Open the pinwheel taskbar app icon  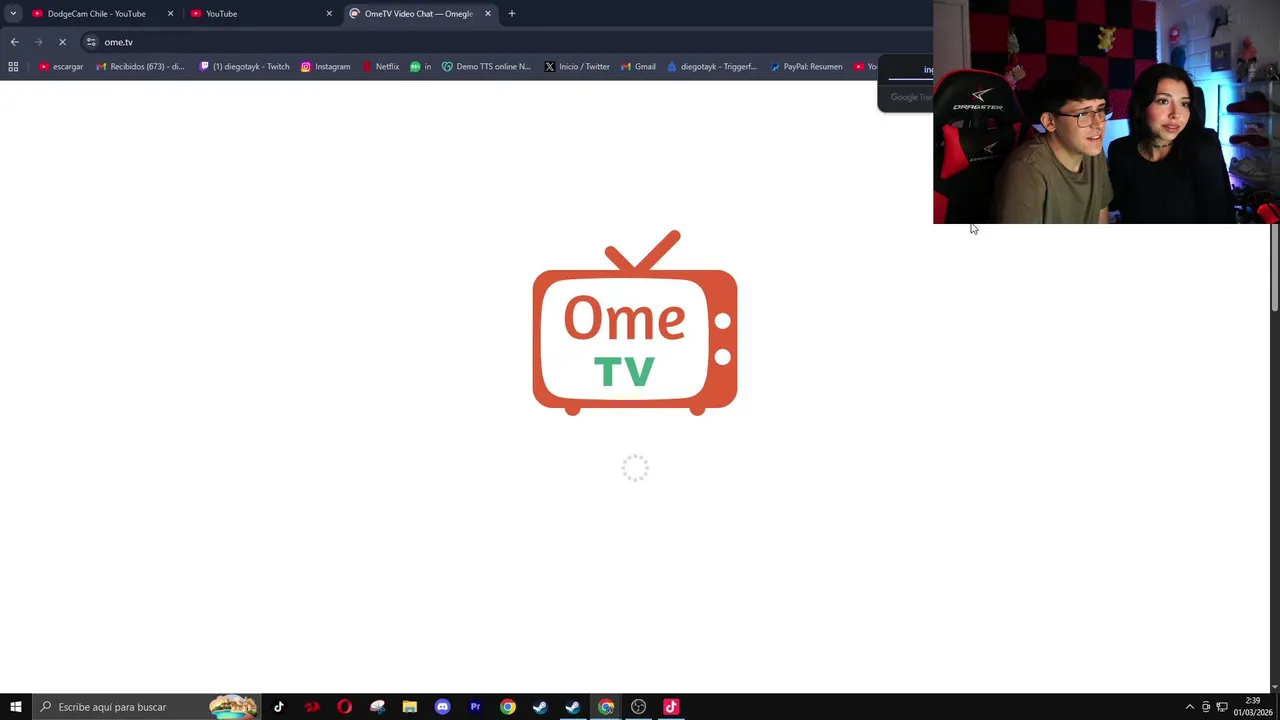tap(377, 707)
